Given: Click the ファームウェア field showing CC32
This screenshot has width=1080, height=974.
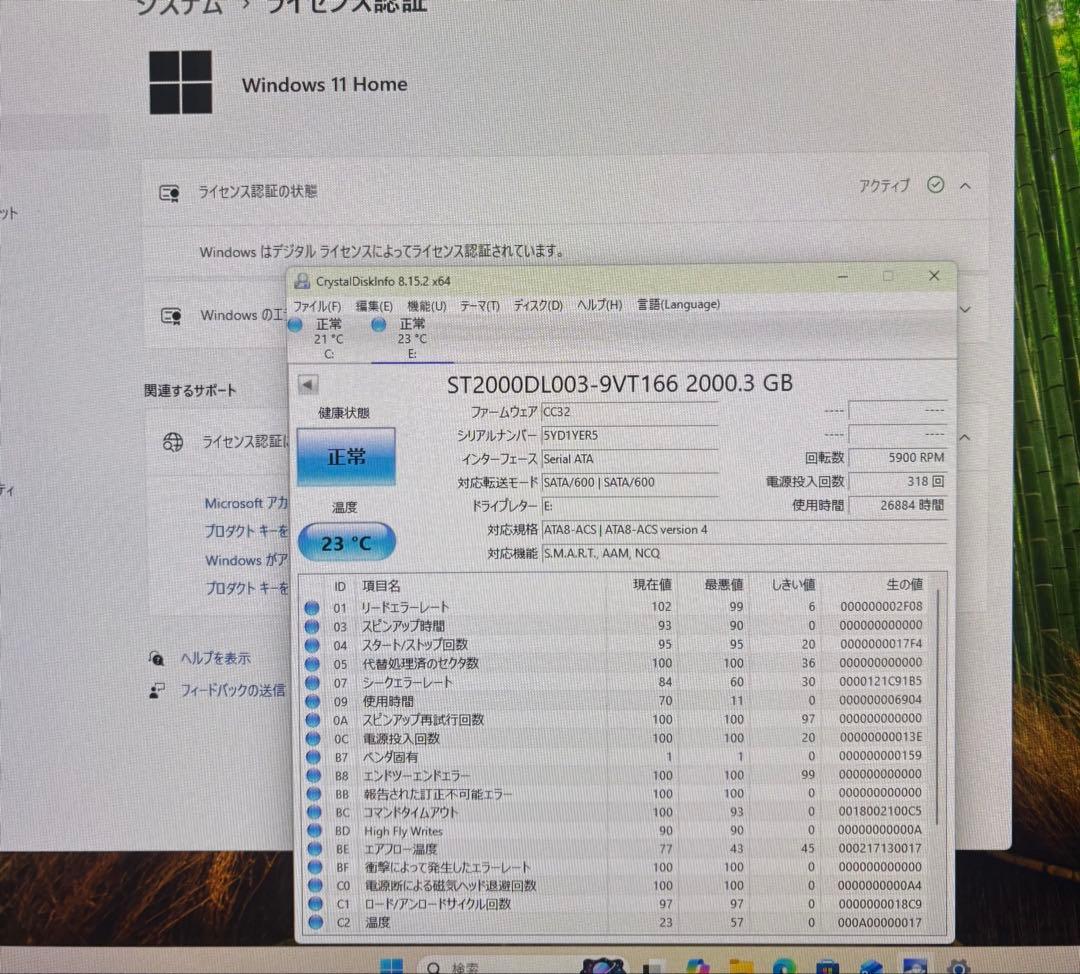Looking at the screenshot, I should (630, 412).
